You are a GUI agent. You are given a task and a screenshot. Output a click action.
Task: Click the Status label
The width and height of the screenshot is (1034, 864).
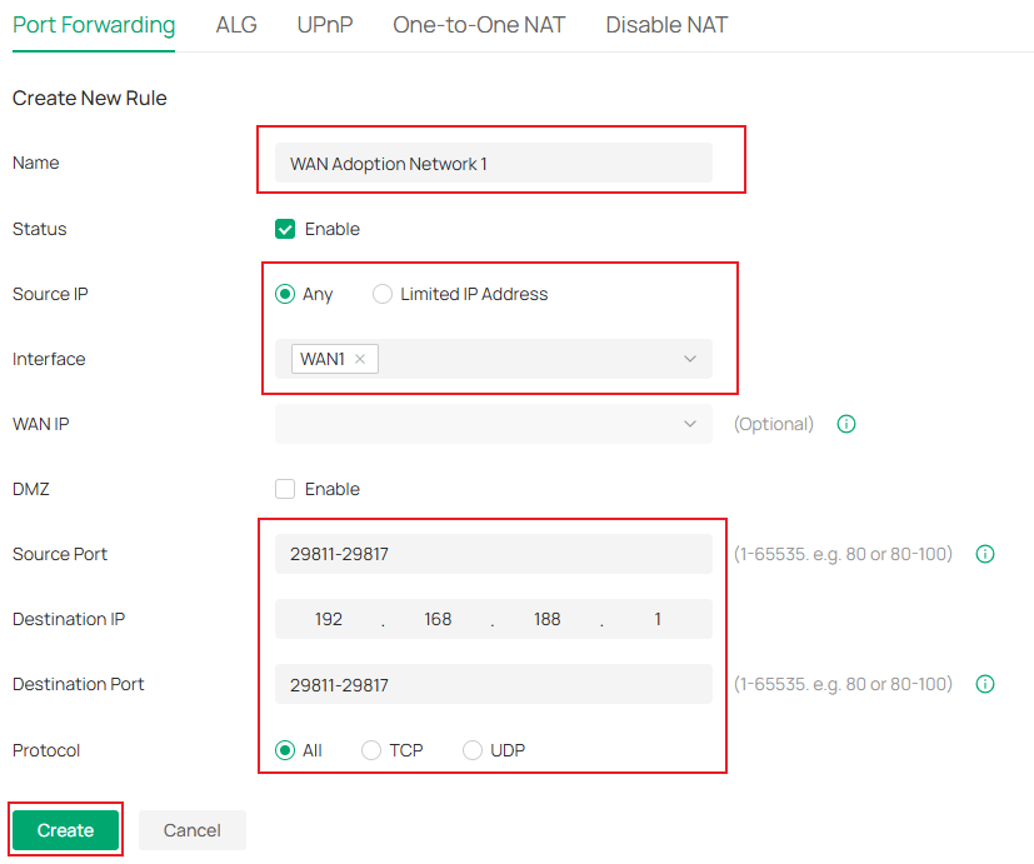40,229
